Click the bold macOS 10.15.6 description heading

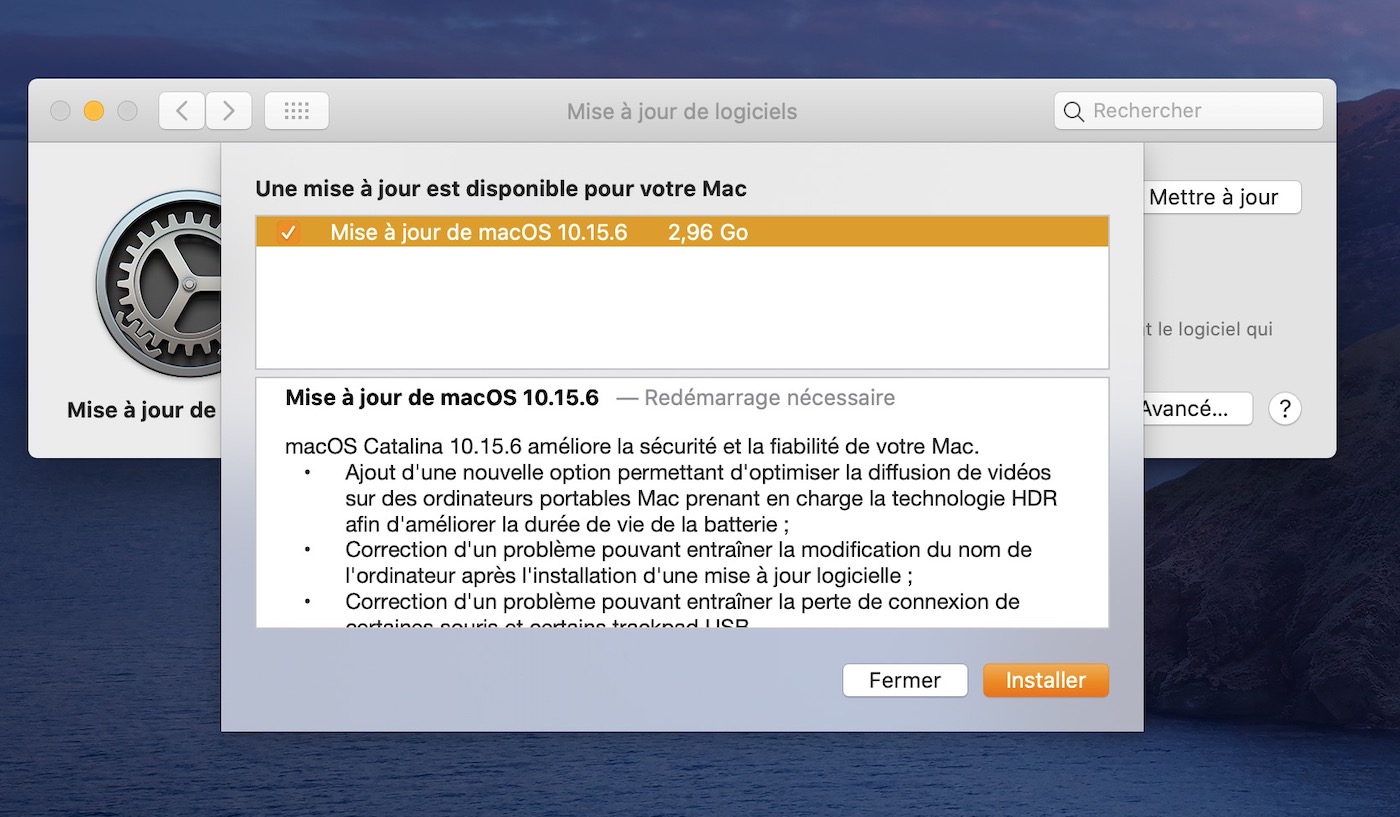click(442, 398)
